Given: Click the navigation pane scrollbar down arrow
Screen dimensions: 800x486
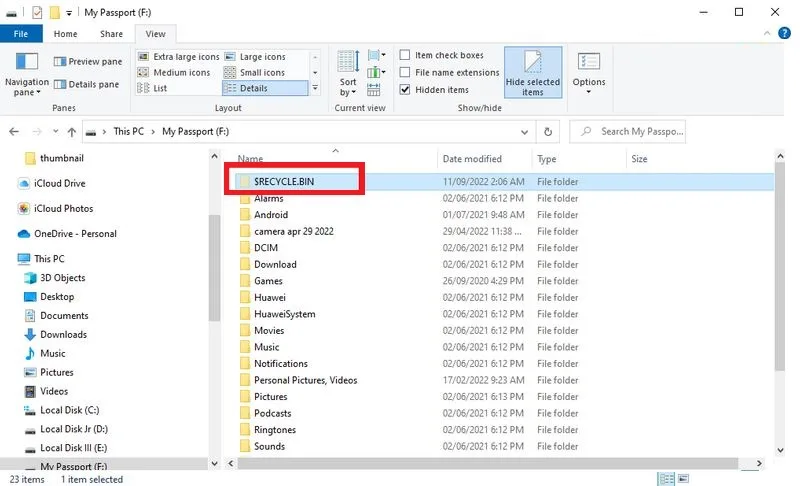Looking at the screenshot, I should pyautogui.click(x=214, y=464).
